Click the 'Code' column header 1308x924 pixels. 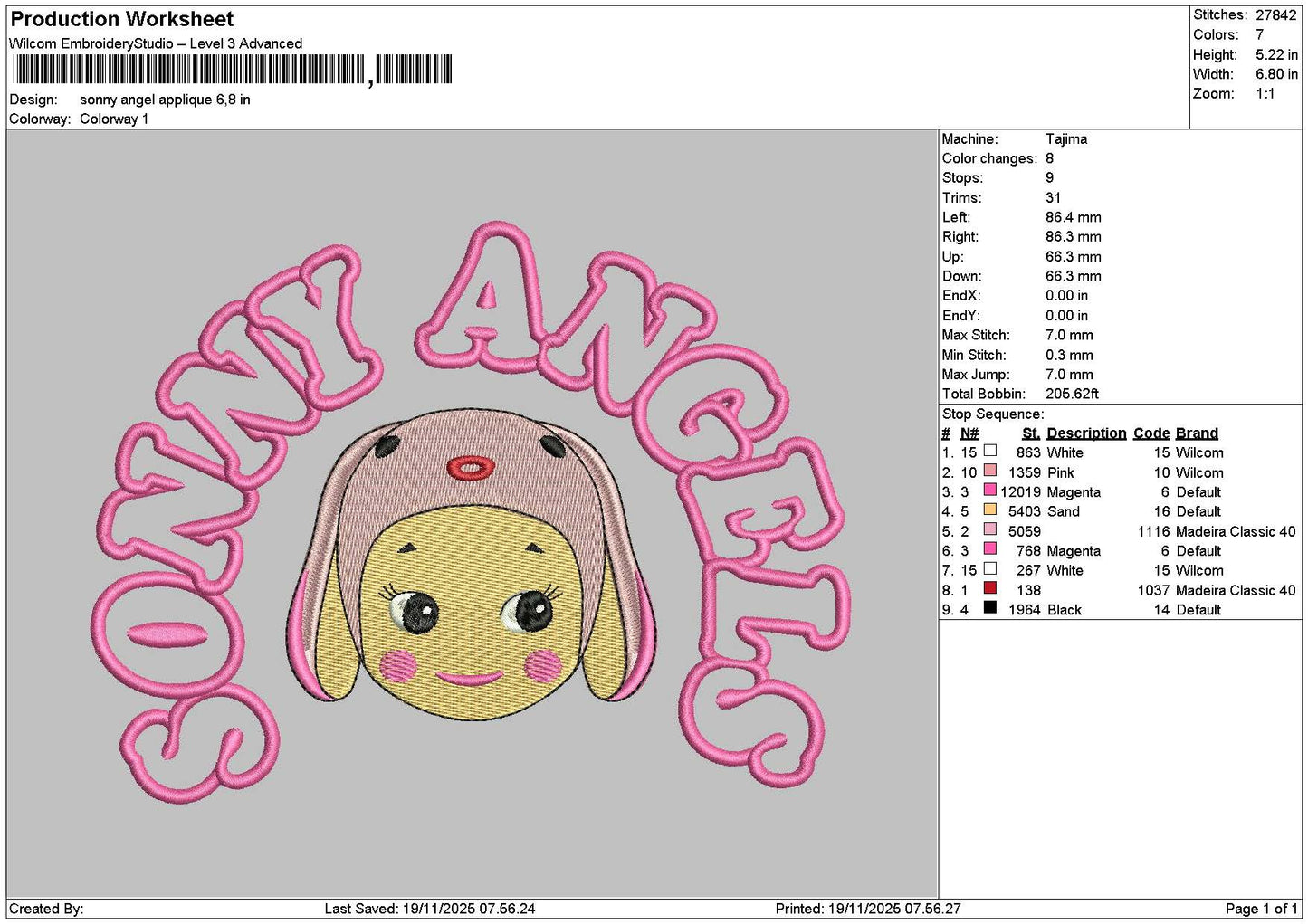coord(1151,433)
